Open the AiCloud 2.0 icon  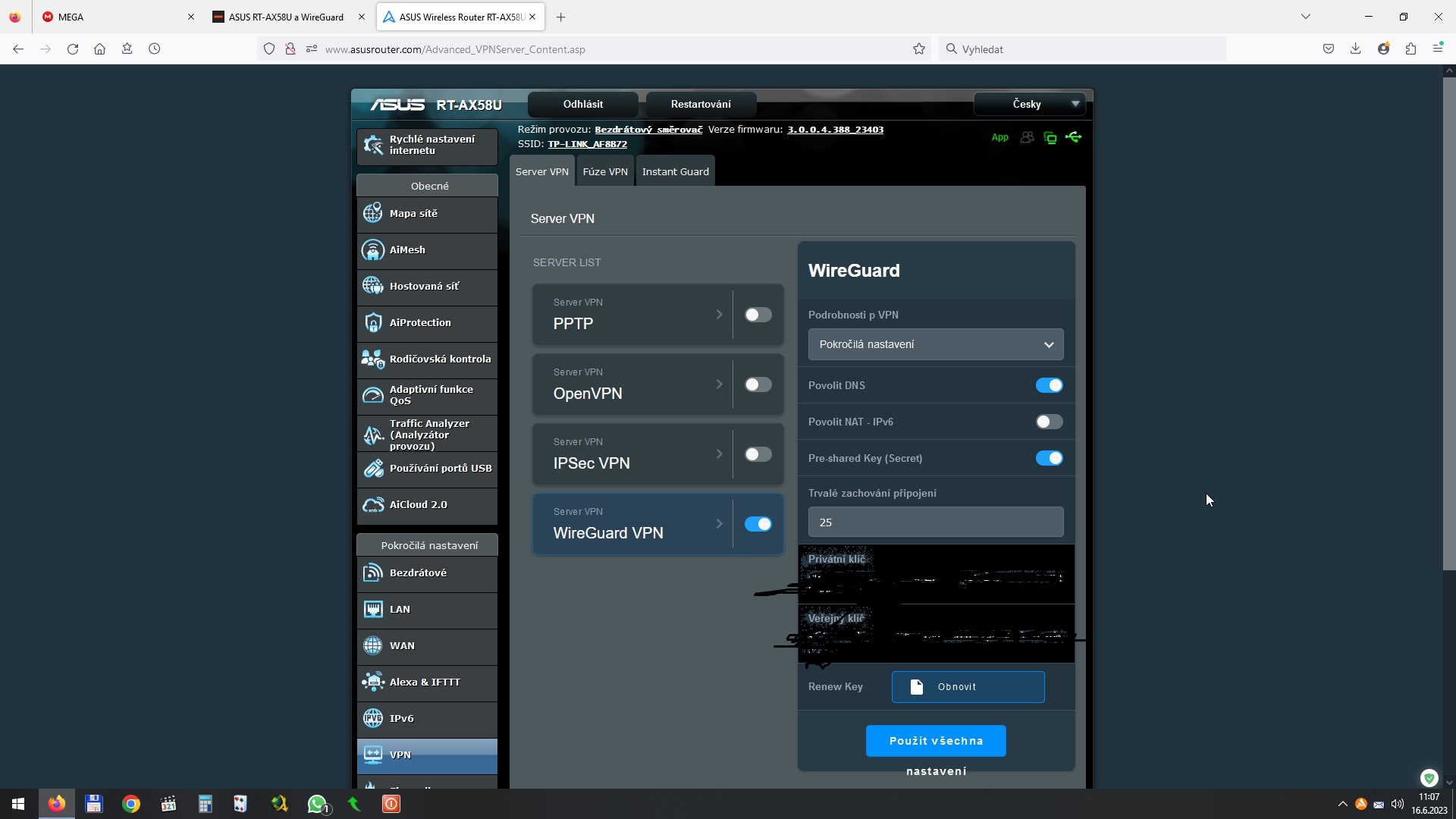click(x=372, y=504)
